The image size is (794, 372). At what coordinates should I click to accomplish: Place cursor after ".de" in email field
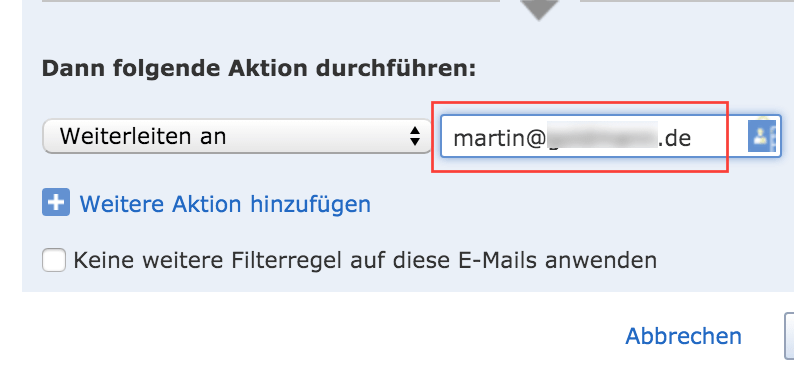point(693,138)
